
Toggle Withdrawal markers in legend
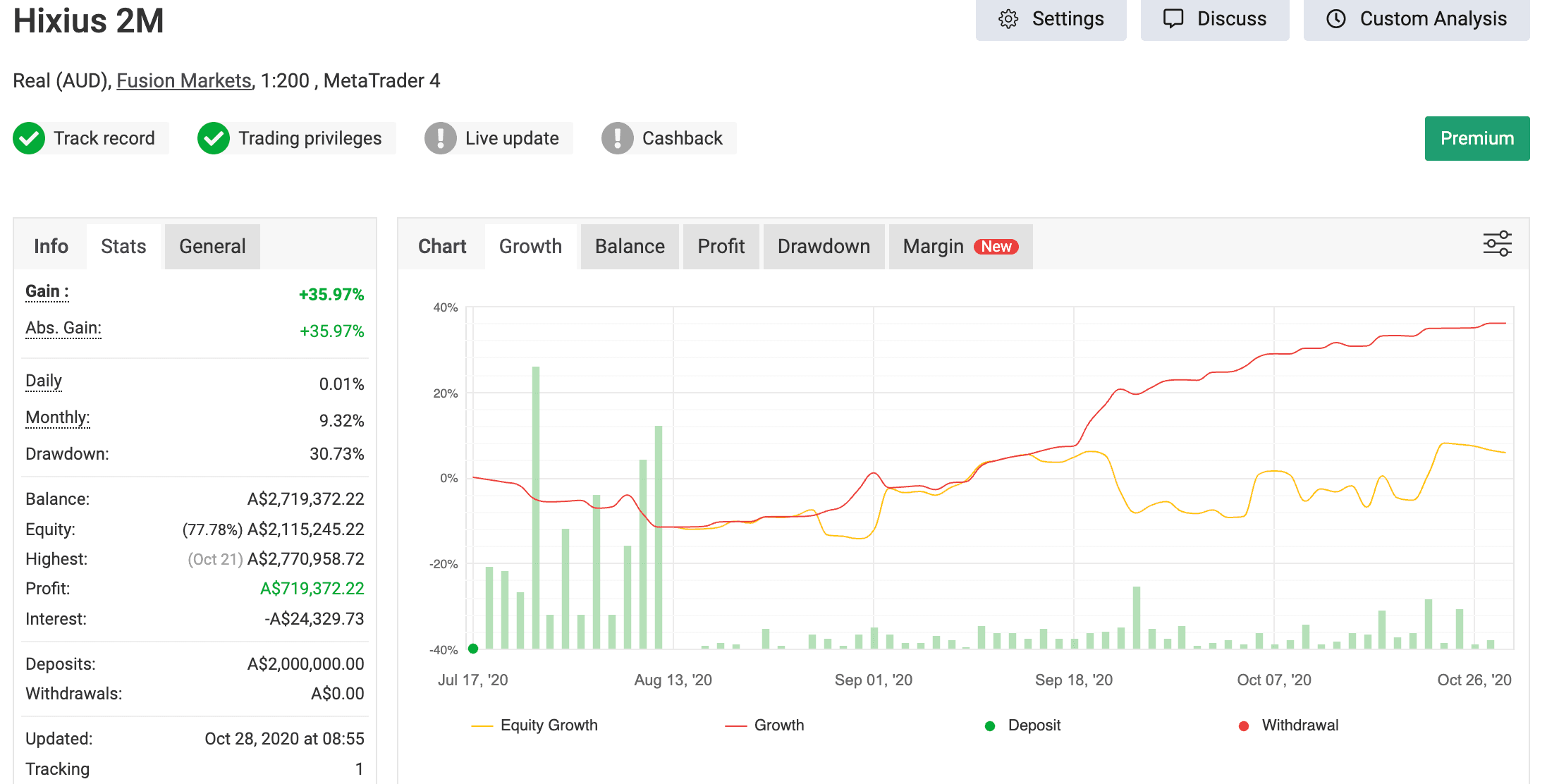[x=1288, y=725]
